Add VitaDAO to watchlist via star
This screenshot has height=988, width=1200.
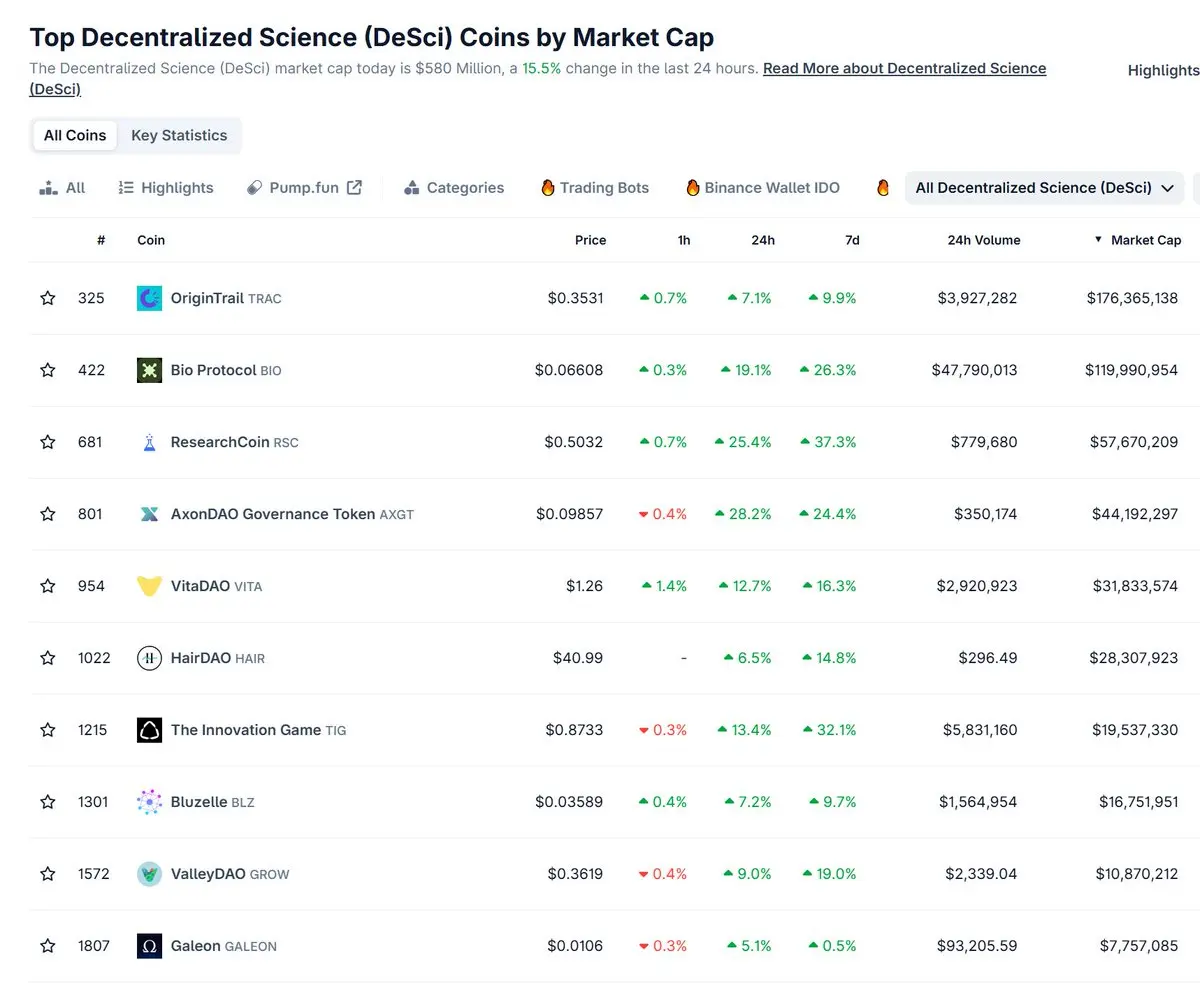click(47, 586)
